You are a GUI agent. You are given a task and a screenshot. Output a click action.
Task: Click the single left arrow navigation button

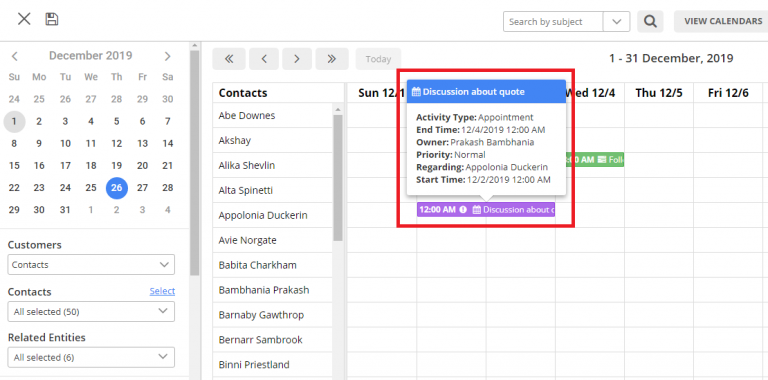264,59
